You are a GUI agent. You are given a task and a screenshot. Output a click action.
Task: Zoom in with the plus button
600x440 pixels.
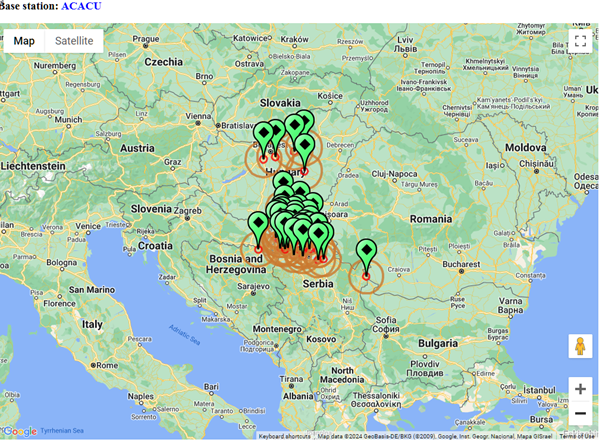[x=580, y=389]
